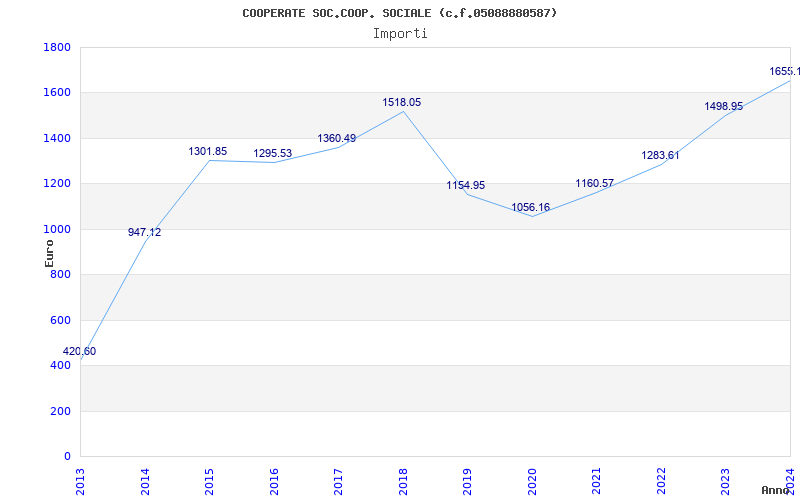800x500 pixels.
Task: Click the Anno axis label
Action: pos(776,490)
